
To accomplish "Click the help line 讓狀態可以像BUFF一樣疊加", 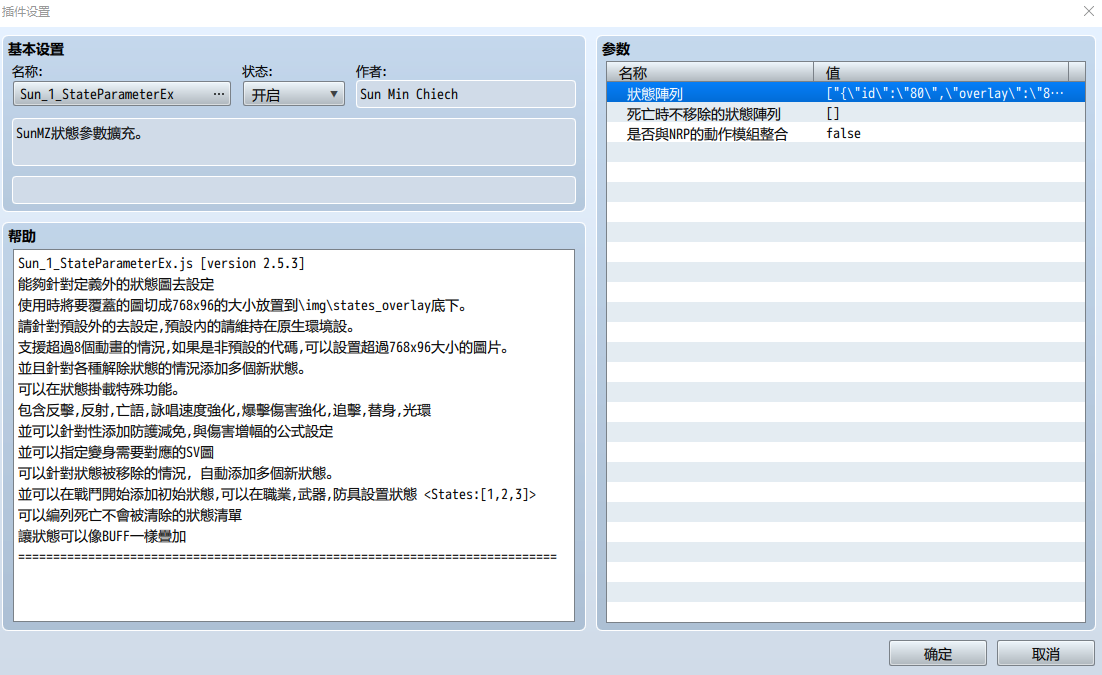I will coord(102,536).
